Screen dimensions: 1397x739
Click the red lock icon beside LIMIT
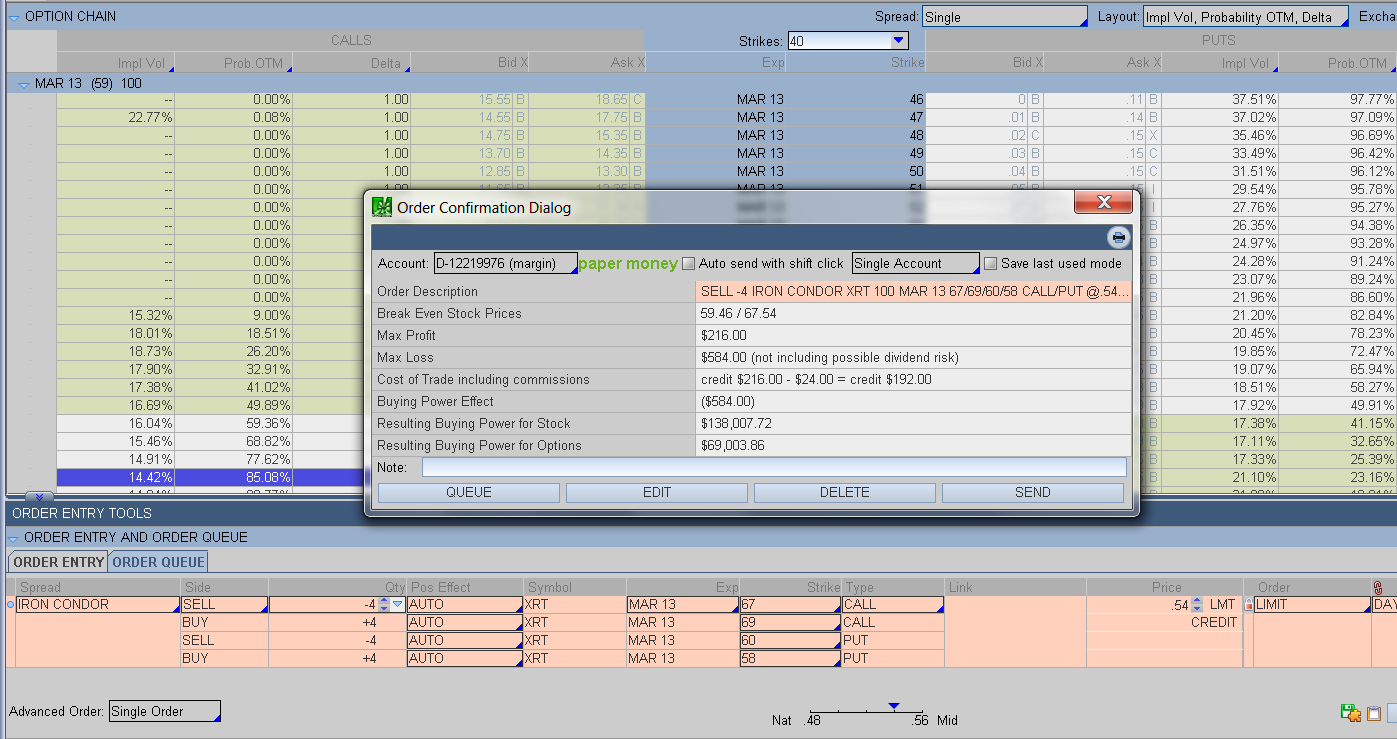pyautogui.click(x=1248, y=605)
